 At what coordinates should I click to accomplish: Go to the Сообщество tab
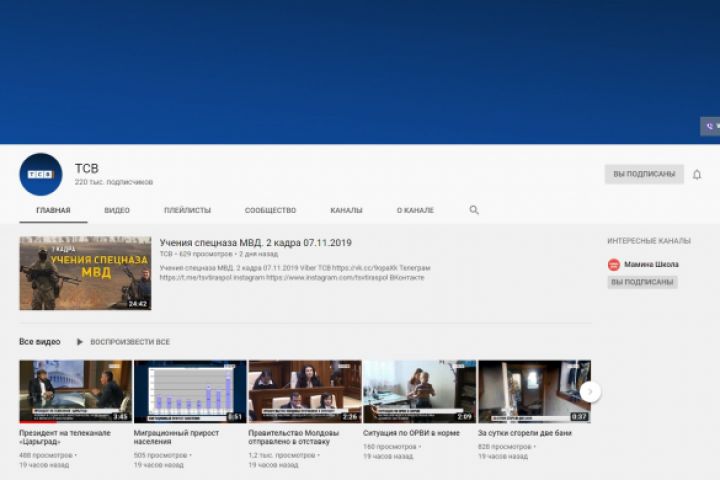point(270,210)
